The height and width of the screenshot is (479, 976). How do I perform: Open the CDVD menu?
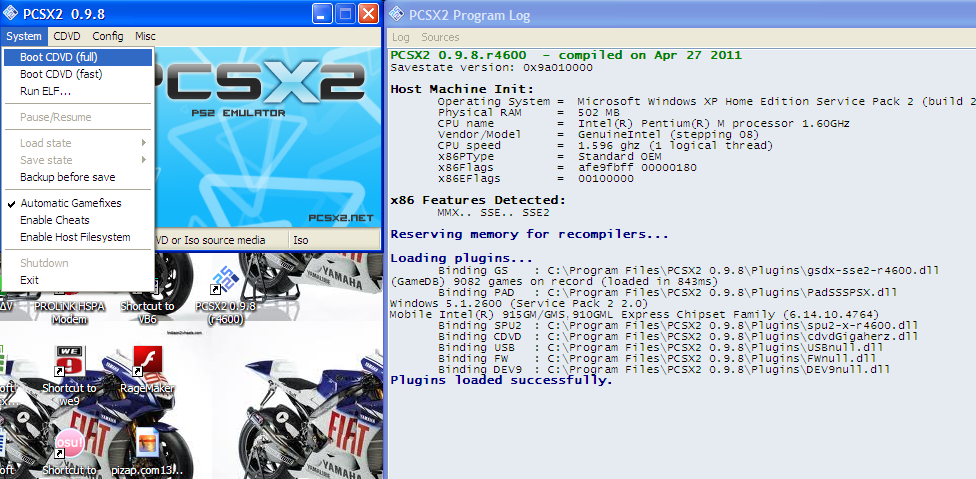pos(67,37)
